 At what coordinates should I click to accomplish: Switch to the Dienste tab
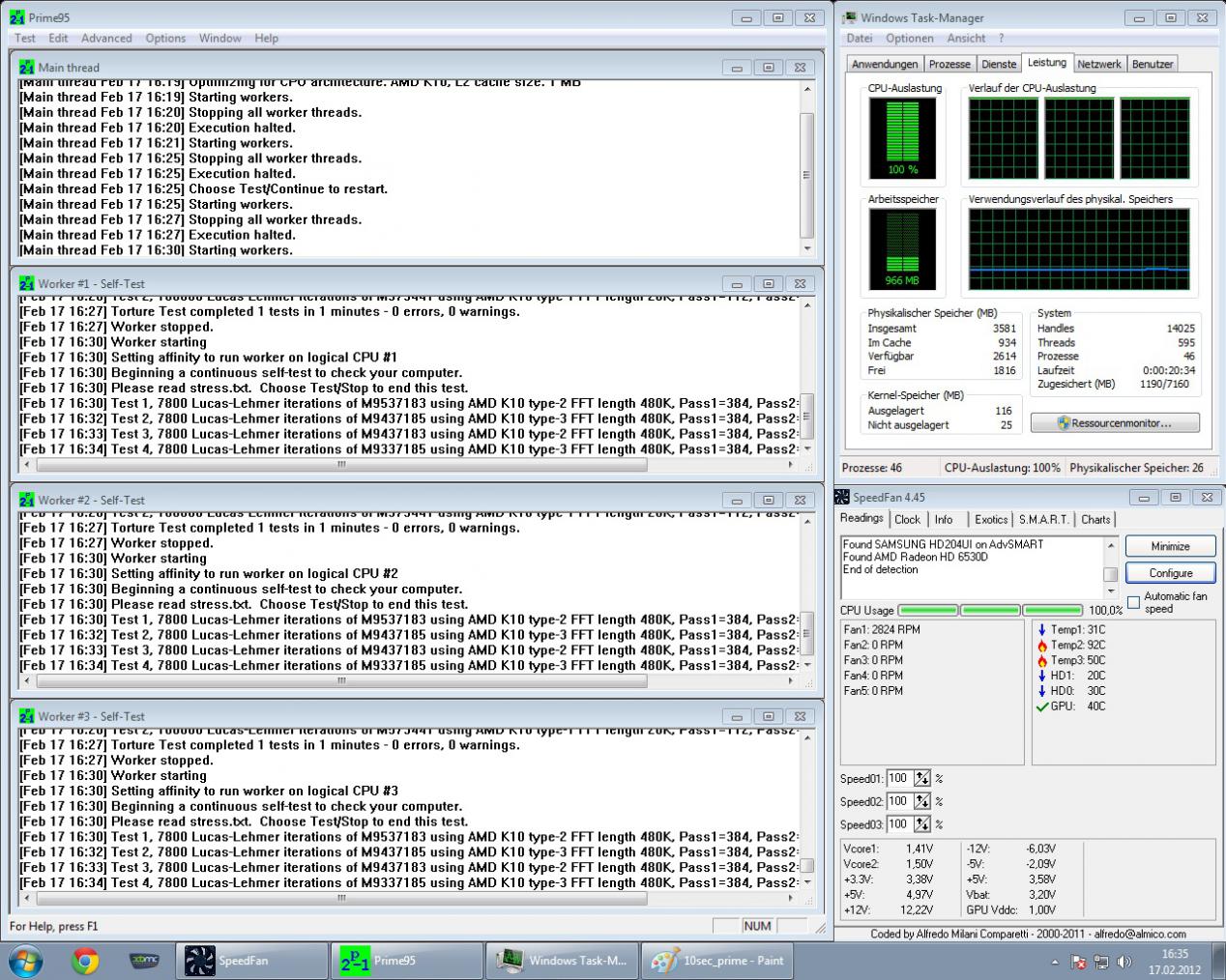coord(999,64)
